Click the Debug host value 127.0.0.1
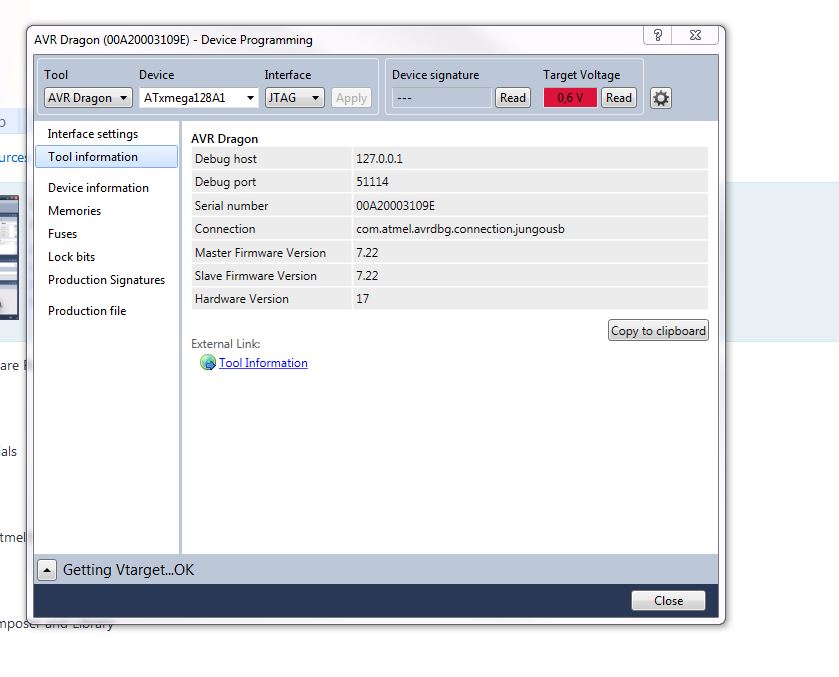 pos(379,159)
